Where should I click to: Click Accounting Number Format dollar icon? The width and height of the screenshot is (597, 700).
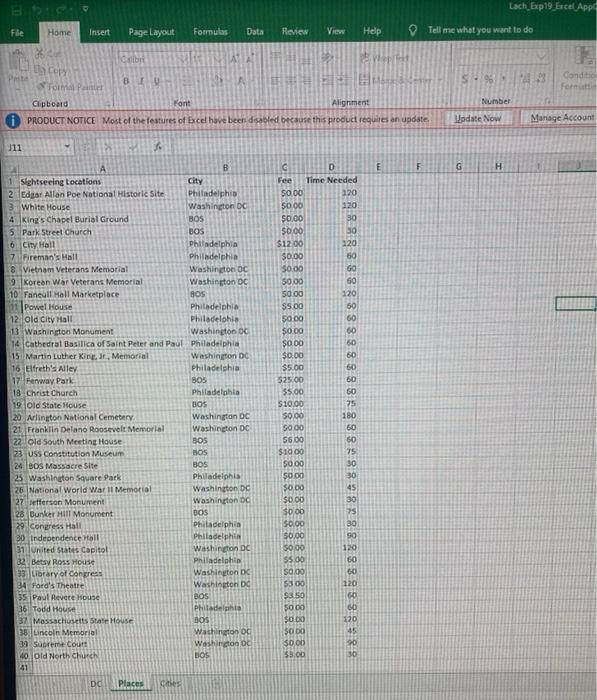click(465, 79)
